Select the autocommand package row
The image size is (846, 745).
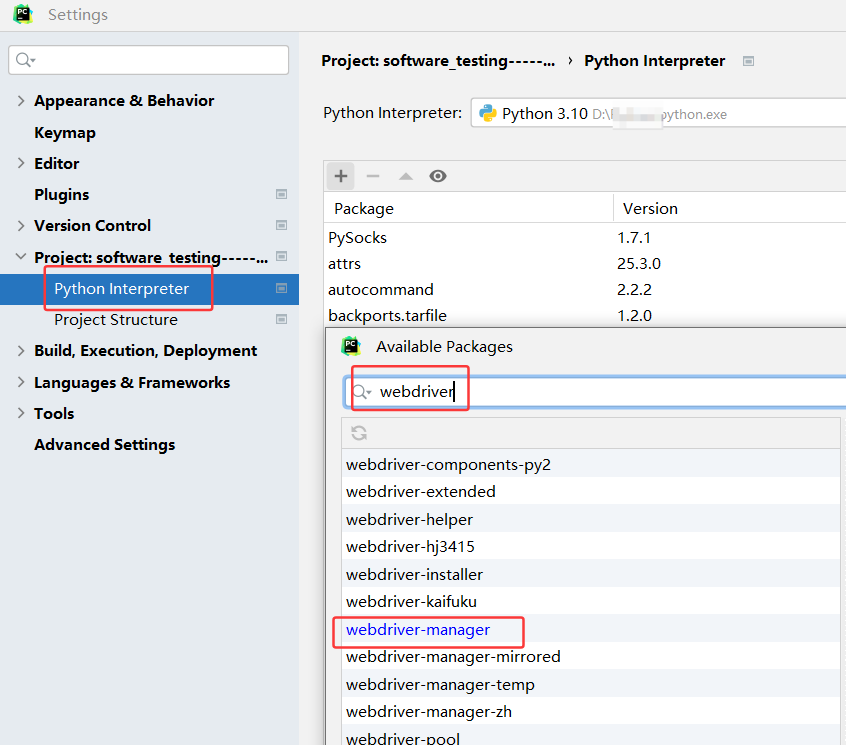click(x=585, y=289)
